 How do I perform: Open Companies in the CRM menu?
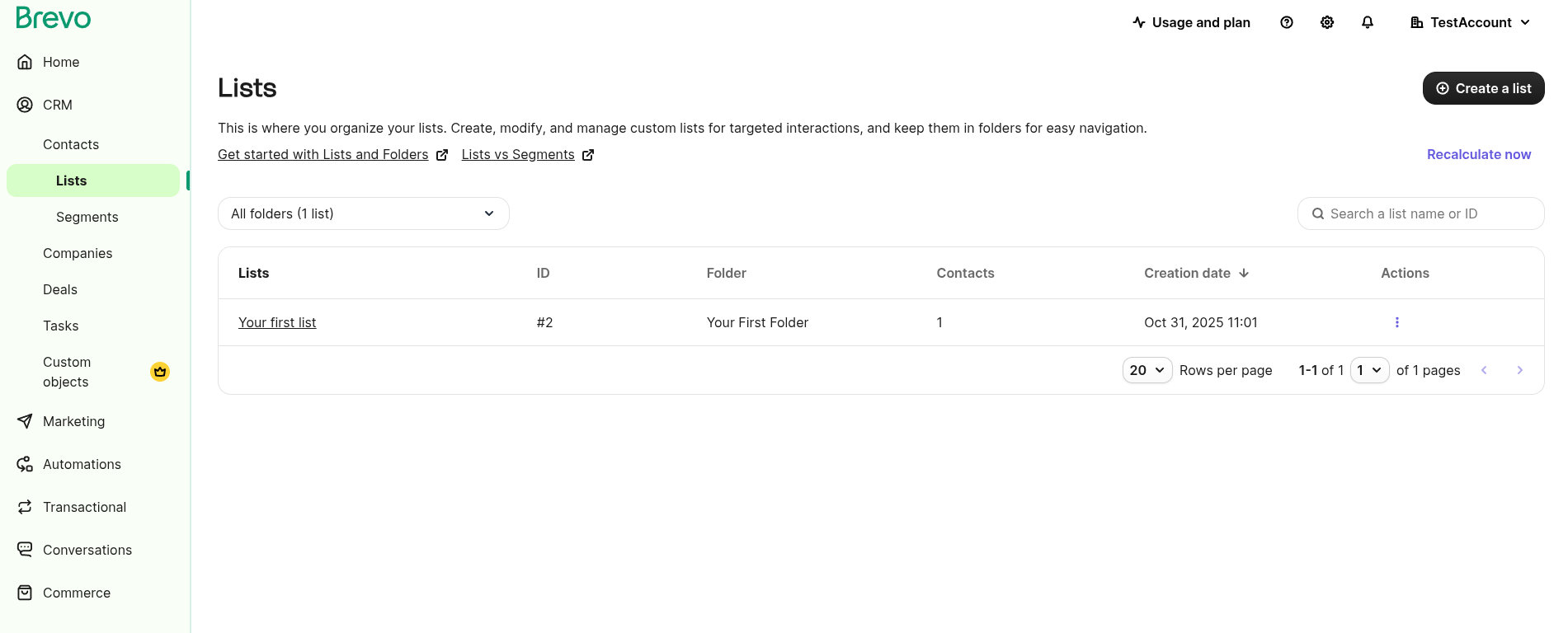(x=78, y=253)
